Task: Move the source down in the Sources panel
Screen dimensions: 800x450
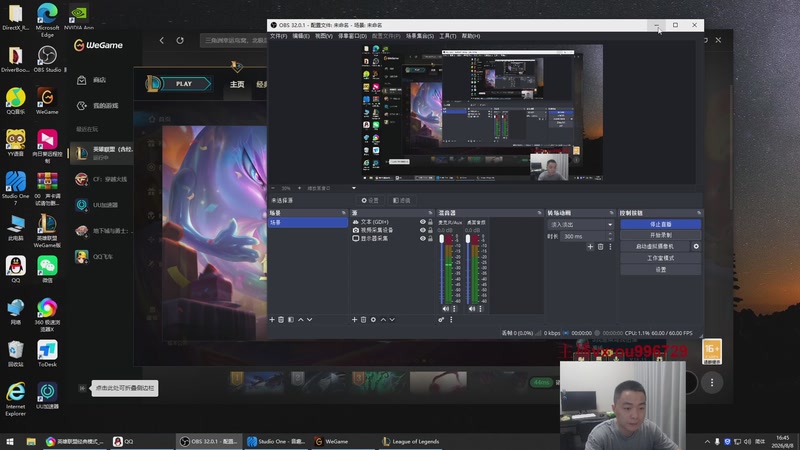Action: click(392, 319)
